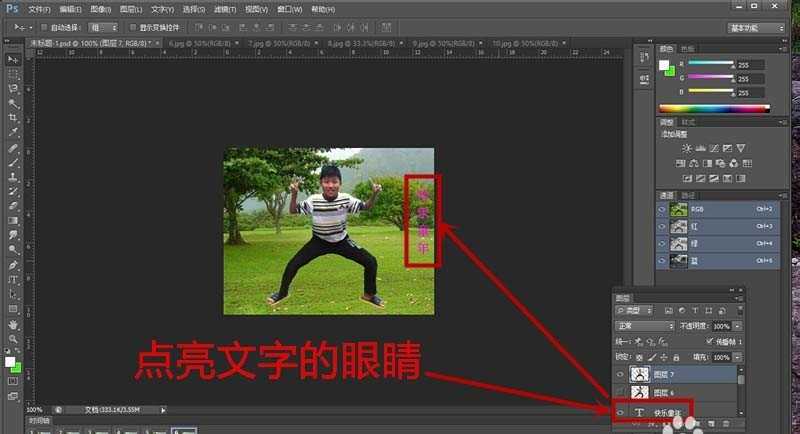Open the layer blend mode 正常 dropdown
This screenshot has height=434, width=800.
tap(644, 326)
